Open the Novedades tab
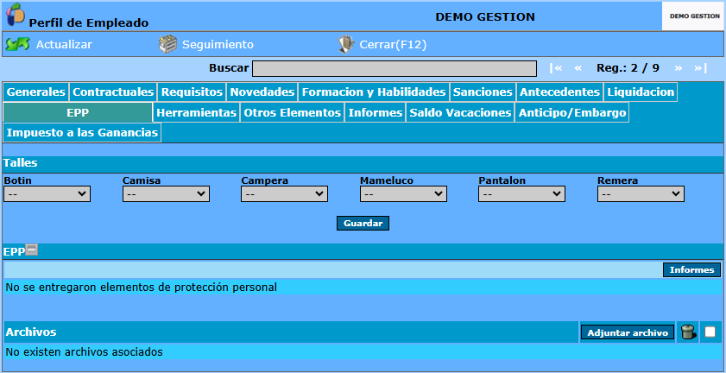 tap(263, 92)
